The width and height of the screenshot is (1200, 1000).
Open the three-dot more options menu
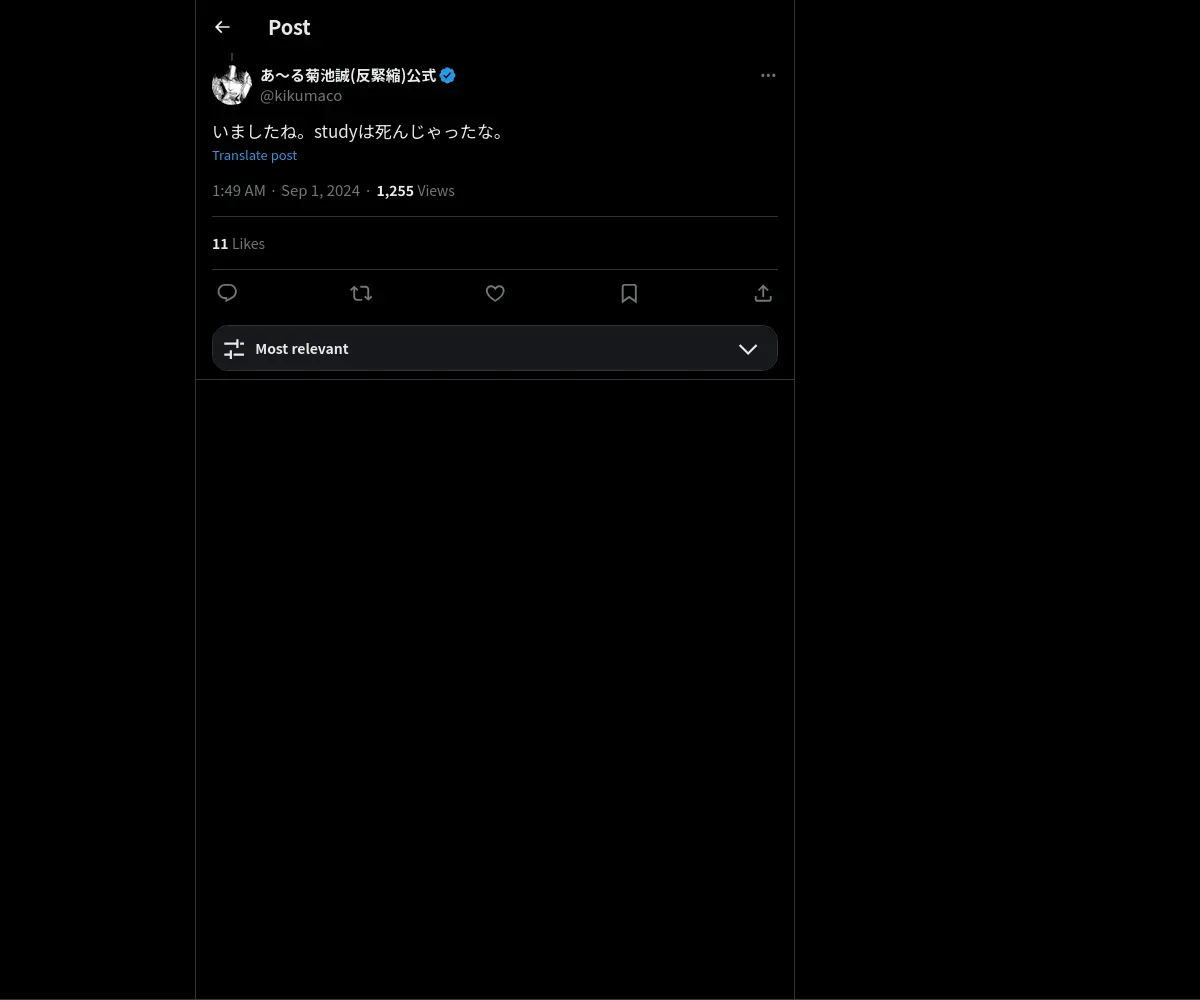pyautogui.click(x=768, y=76)
